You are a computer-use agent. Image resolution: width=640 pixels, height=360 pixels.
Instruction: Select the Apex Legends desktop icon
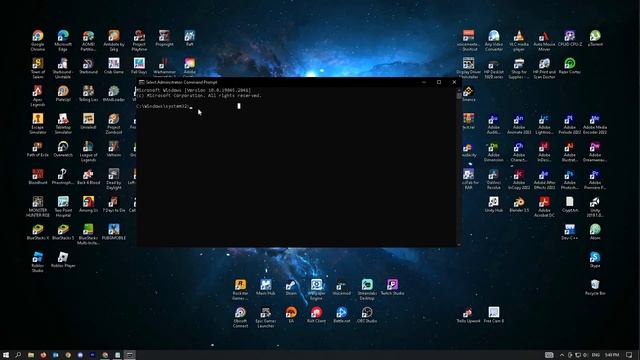[38, 96]
